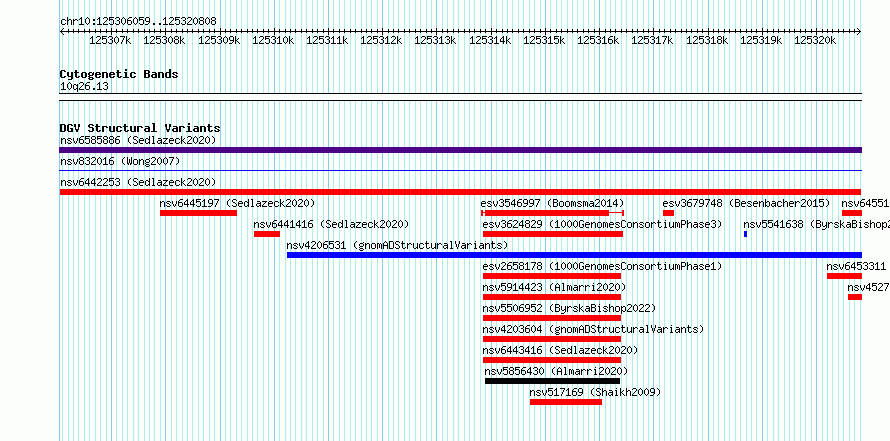This screenshot has width=890, height=441.
Task: Open the nsv5506952 (ByrskaBishop2022) label
Action: point(569,308)
